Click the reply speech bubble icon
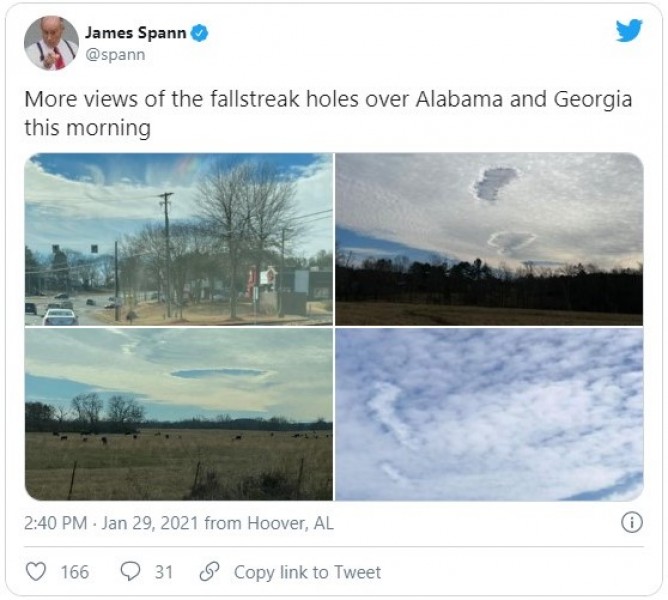Viewport: 668px width, 600px height. click(x=130, y=572)
